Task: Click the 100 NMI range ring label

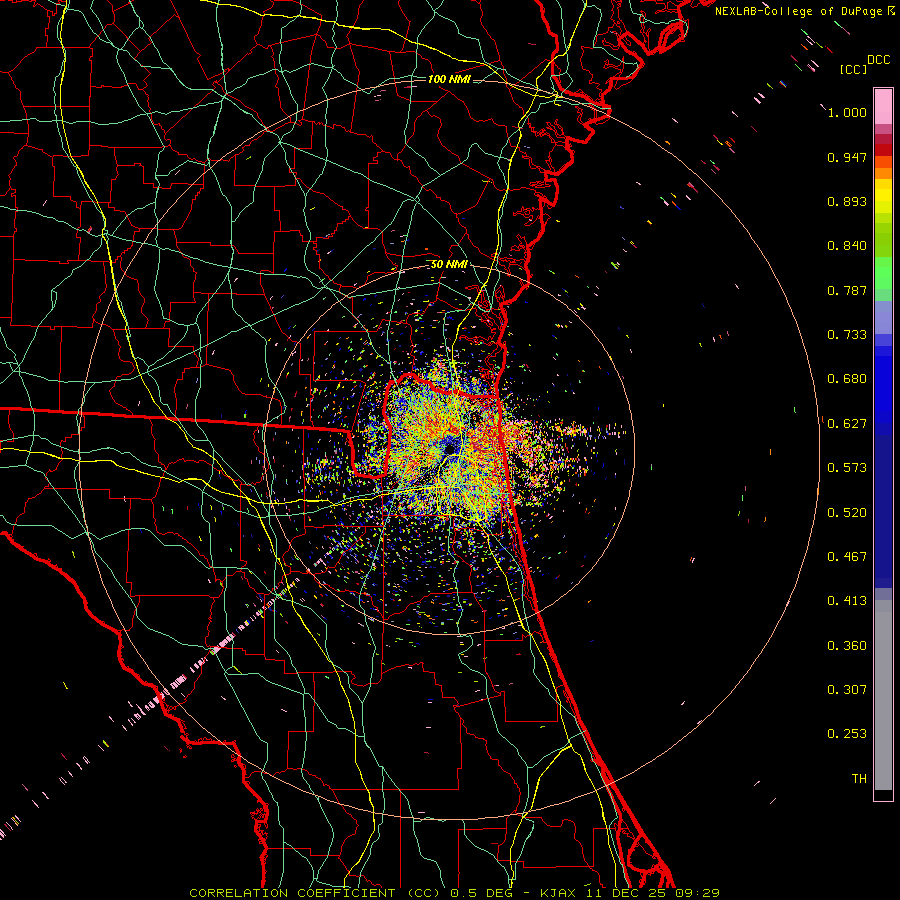Action: 449,79
